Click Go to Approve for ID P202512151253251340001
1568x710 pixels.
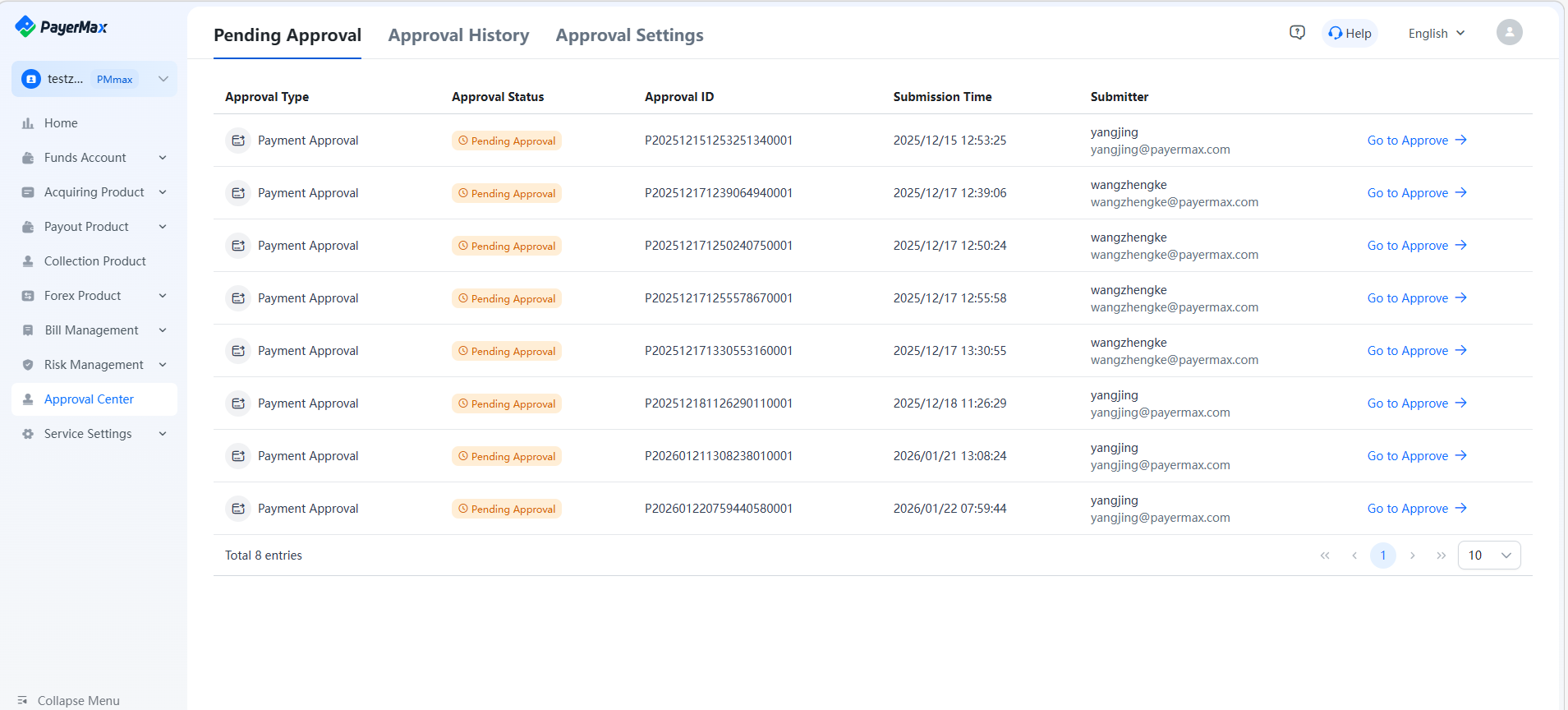(1416, 141)
